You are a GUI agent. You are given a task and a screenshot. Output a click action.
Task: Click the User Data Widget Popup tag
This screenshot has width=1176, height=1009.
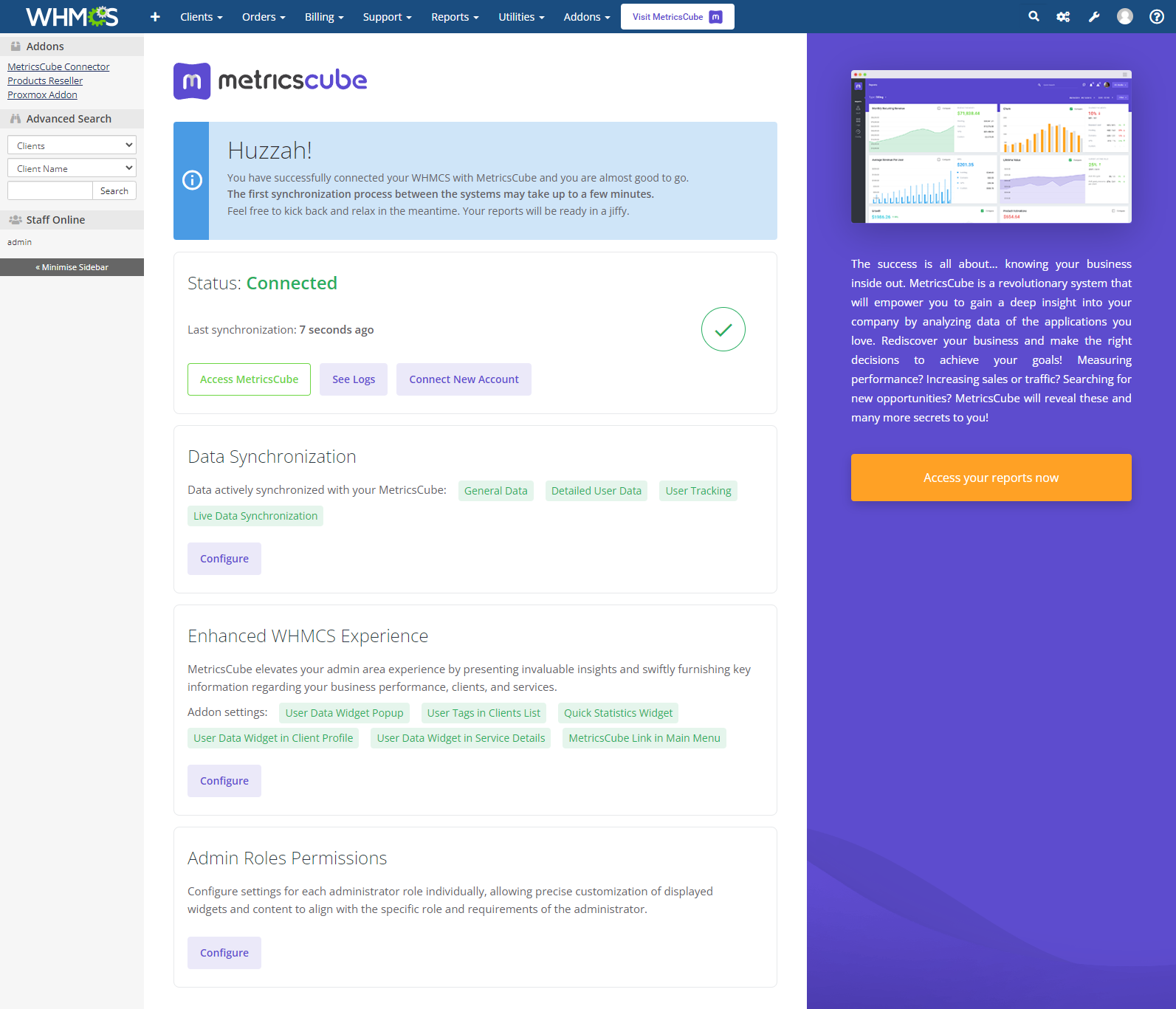point(344,713)
